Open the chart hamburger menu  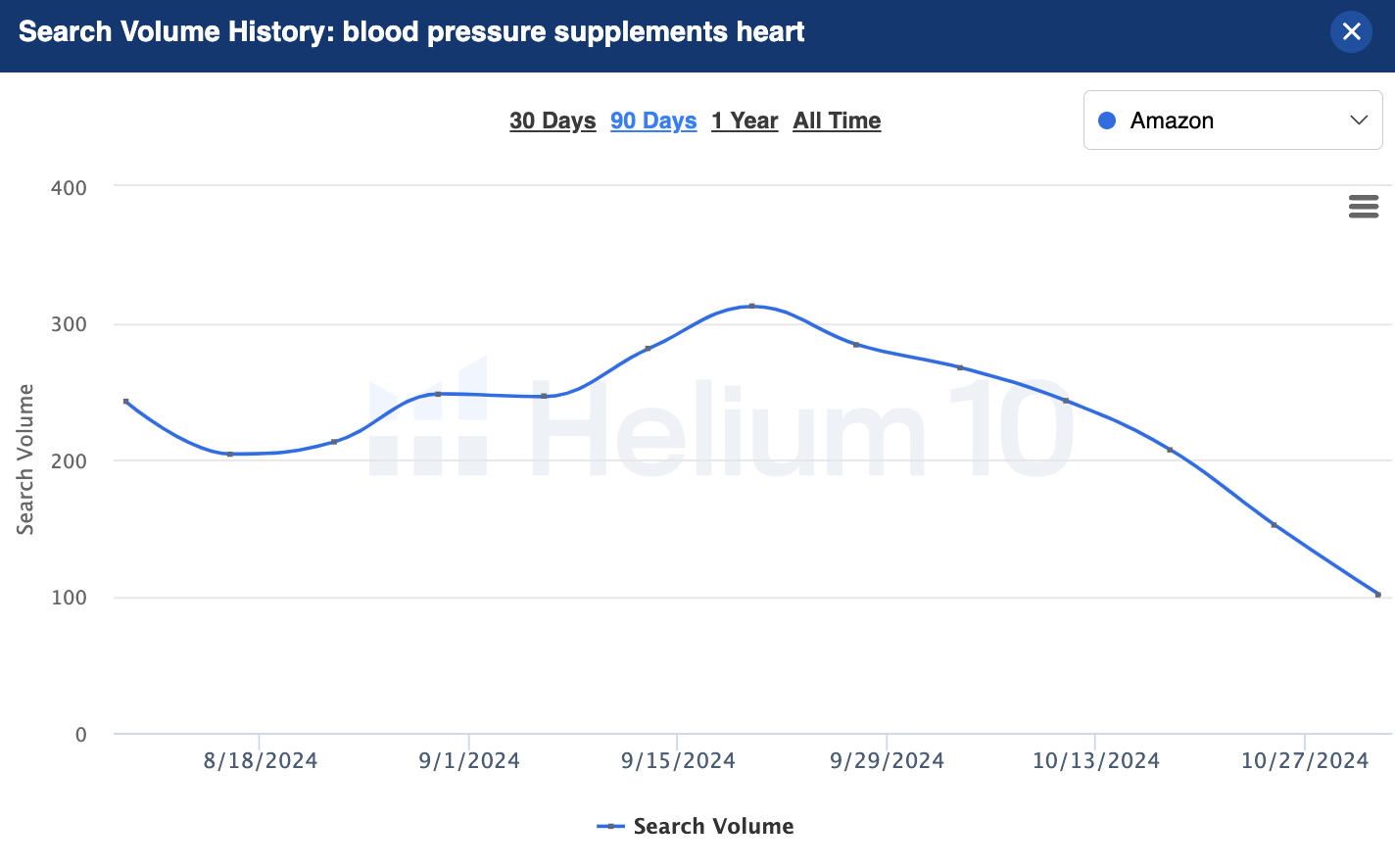1363,206
